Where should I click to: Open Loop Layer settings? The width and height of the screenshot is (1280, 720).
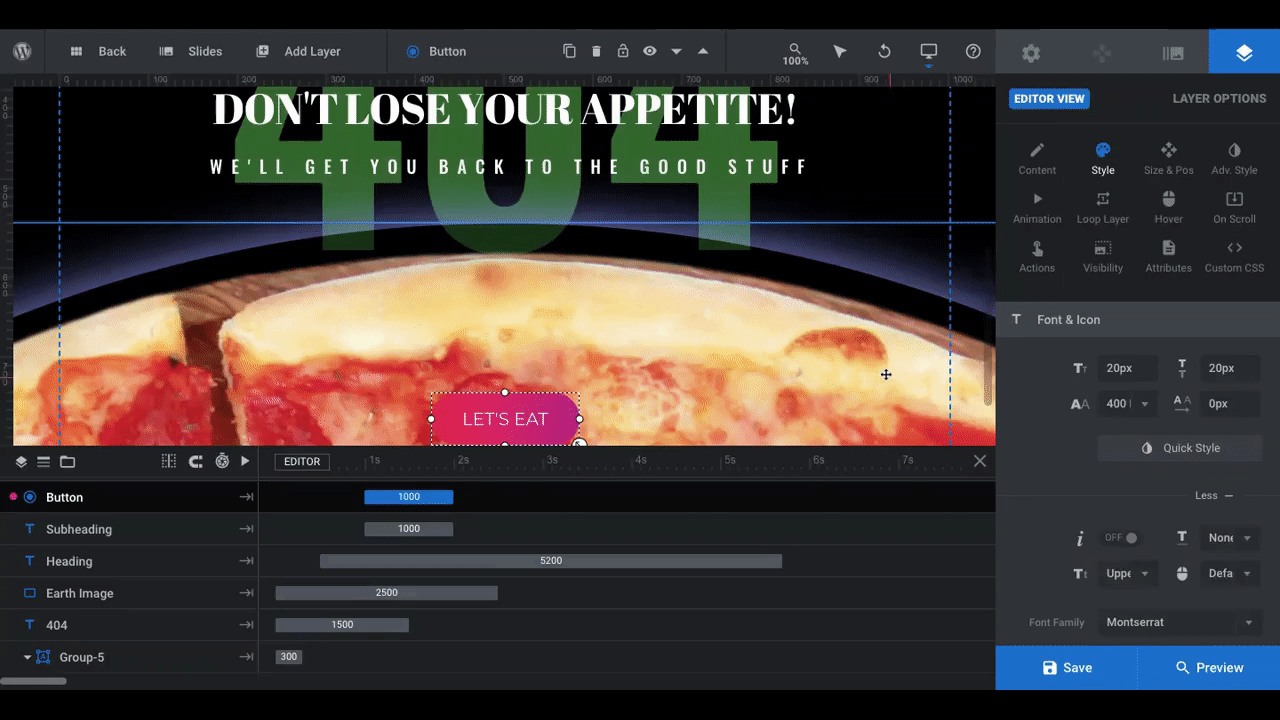[x=1103, y=208]
